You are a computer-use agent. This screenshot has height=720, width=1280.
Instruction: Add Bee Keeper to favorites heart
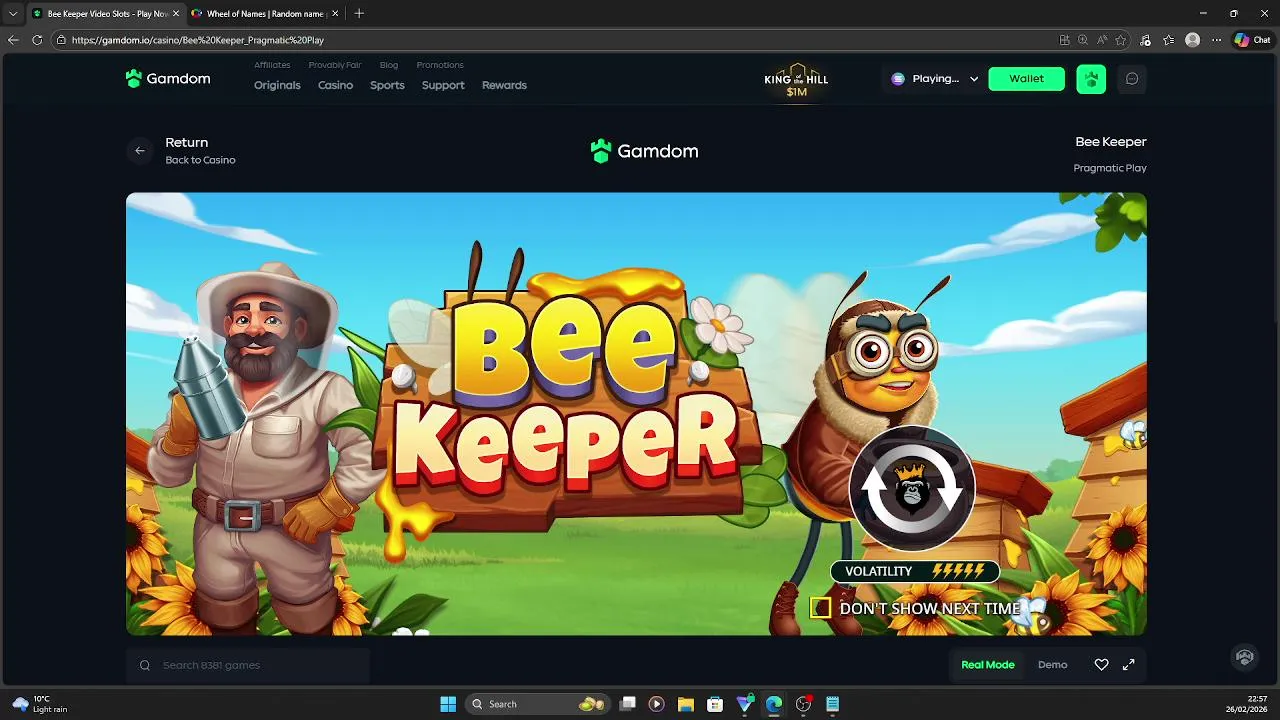point(1101,665)
